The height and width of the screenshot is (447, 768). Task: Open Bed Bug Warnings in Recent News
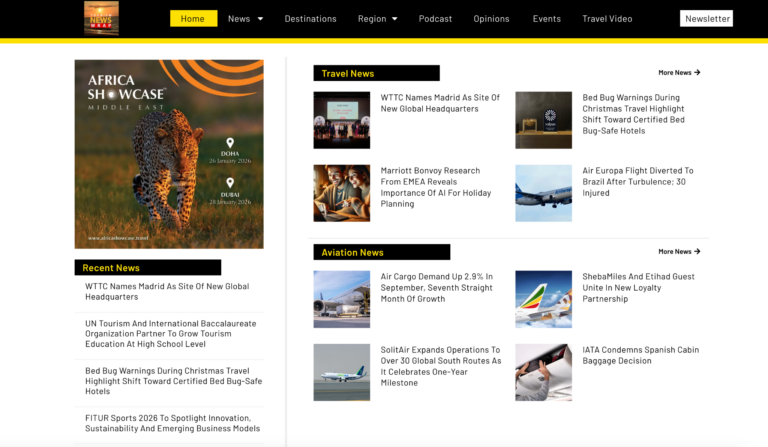[x=173, y=381]
